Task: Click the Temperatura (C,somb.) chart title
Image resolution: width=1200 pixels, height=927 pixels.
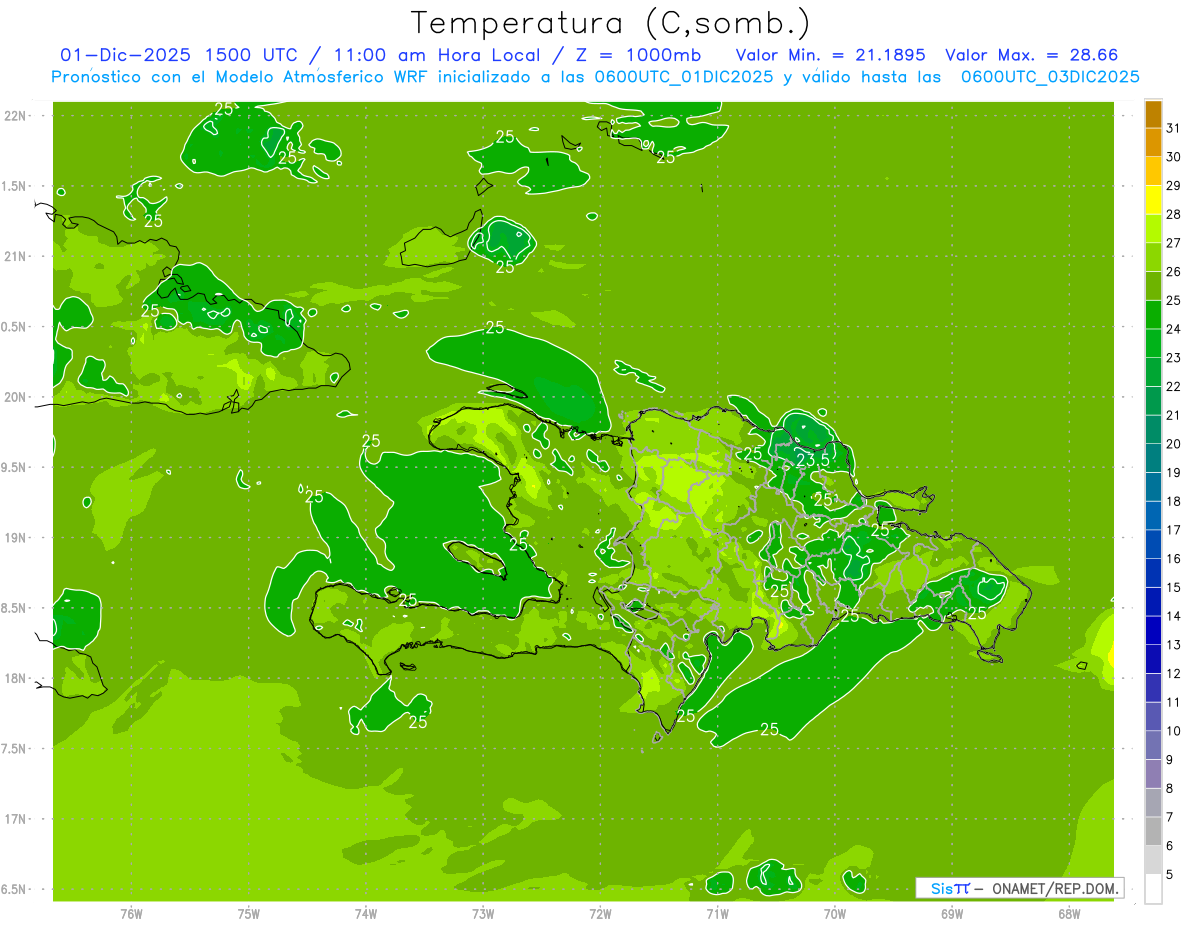Action: coord(611,23)
